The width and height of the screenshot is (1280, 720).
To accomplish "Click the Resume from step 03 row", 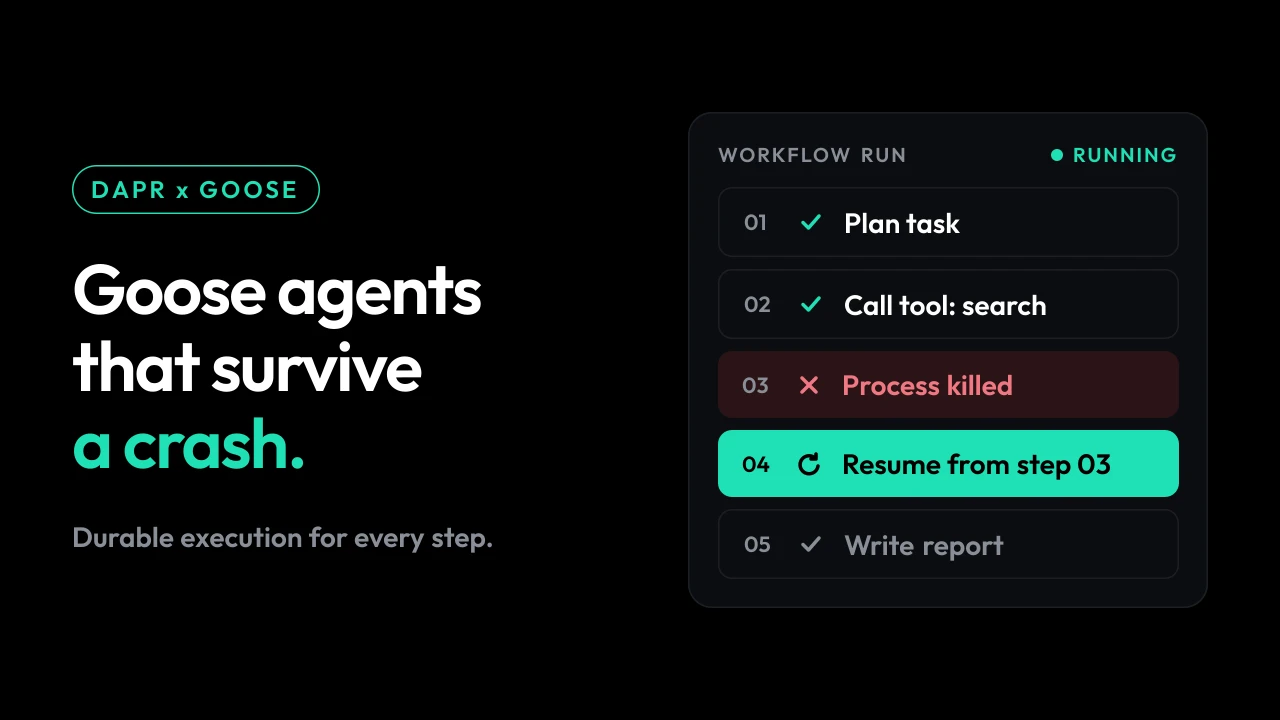I will pos(948,464).
